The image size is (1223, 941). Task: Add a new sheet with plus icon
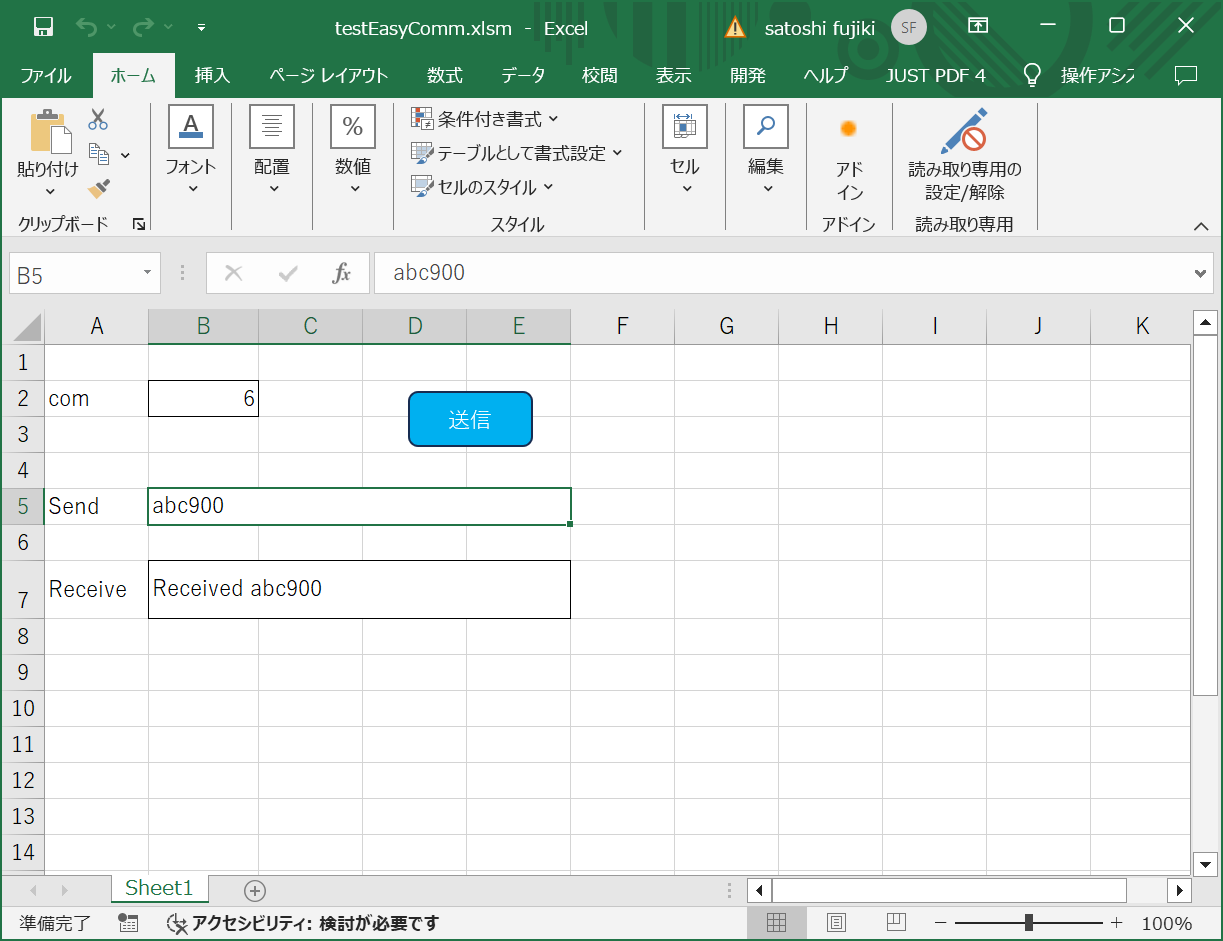click(x=255, y=890)
